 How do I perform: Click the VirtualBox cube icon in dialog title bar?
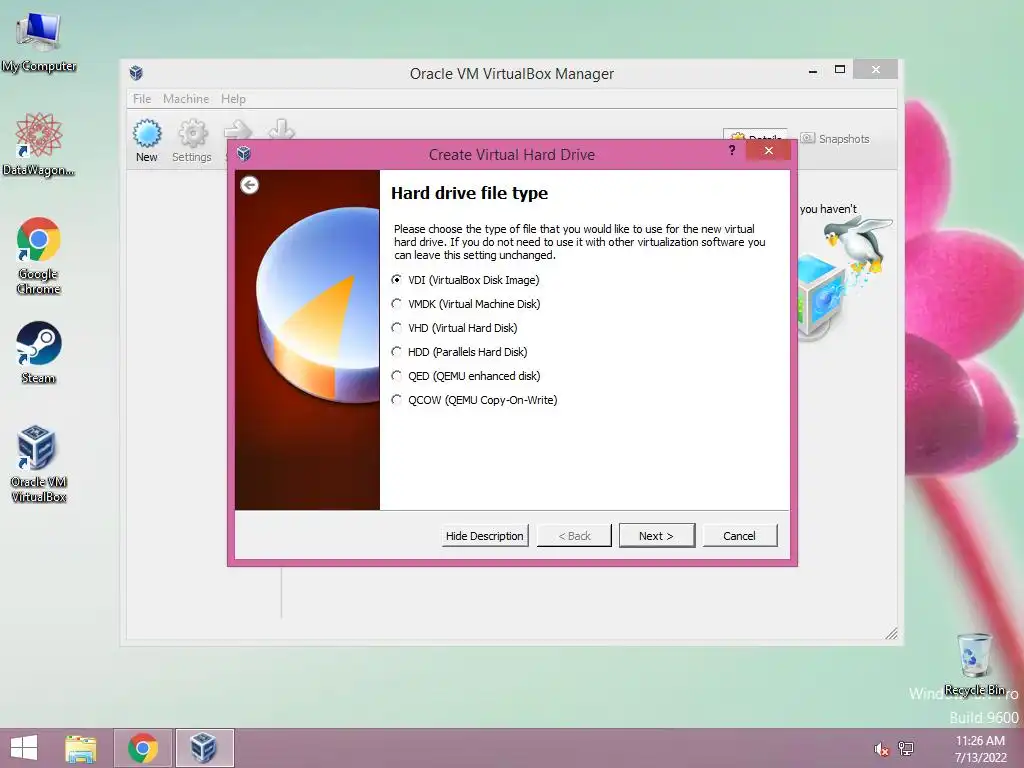click(244, 154)
